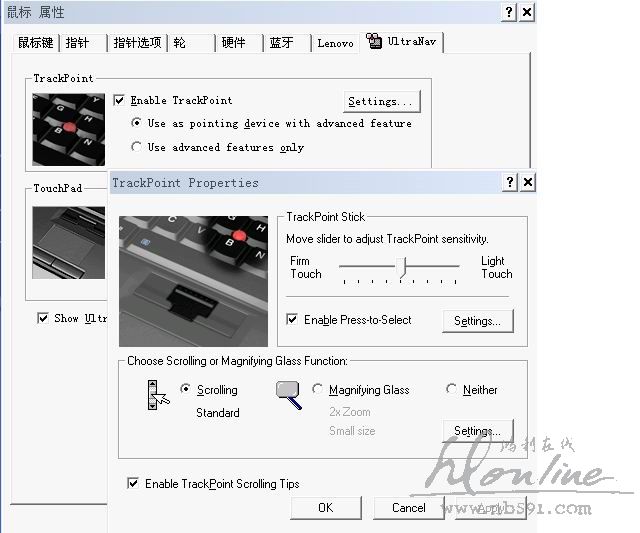
Task: Select the Magnifying Glass radio option
Action: click(318, 390)
